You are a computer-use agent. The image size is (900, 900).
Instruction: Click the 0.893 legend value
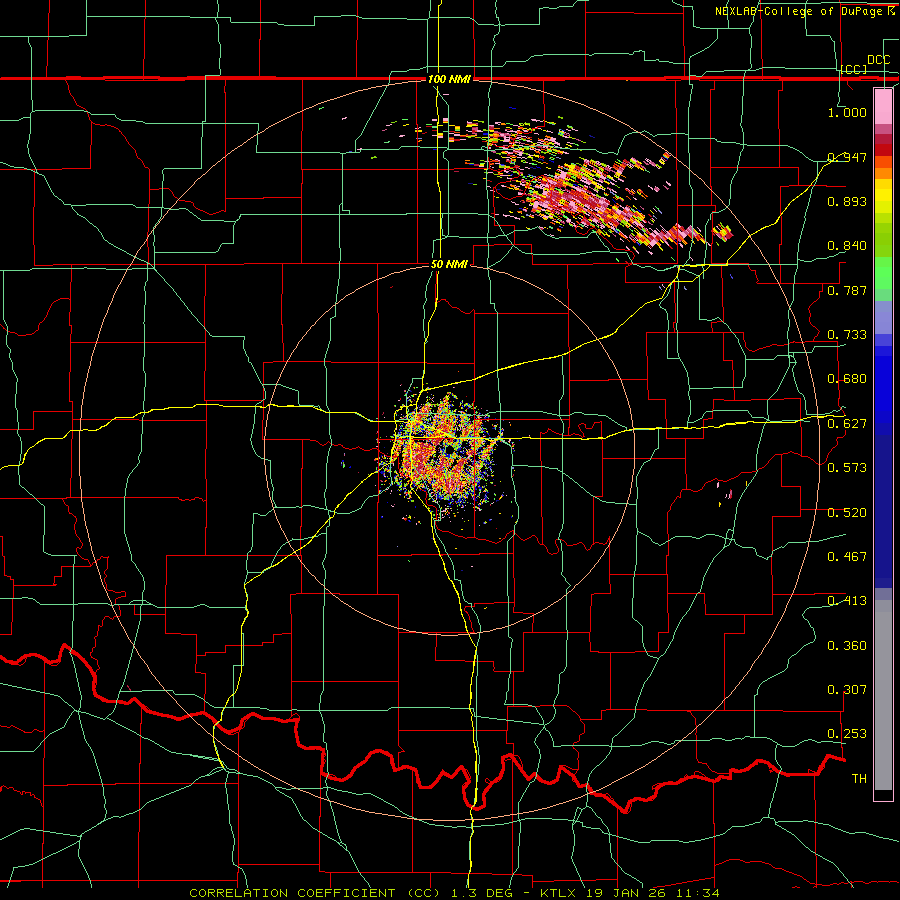pyautogui.click(x=847, y=201)
